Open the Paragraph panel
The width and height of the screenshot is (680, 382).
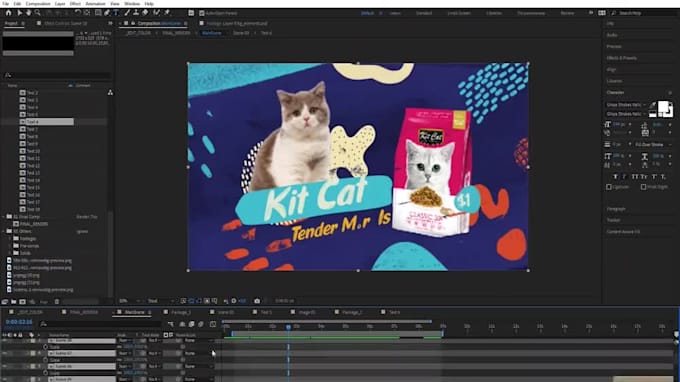(616, 209)
